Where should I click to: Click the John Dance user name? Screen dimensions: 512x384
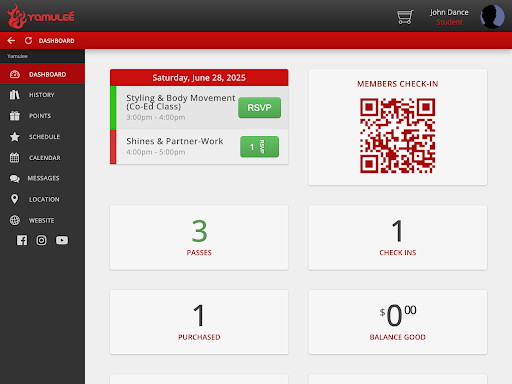(449, 12)
